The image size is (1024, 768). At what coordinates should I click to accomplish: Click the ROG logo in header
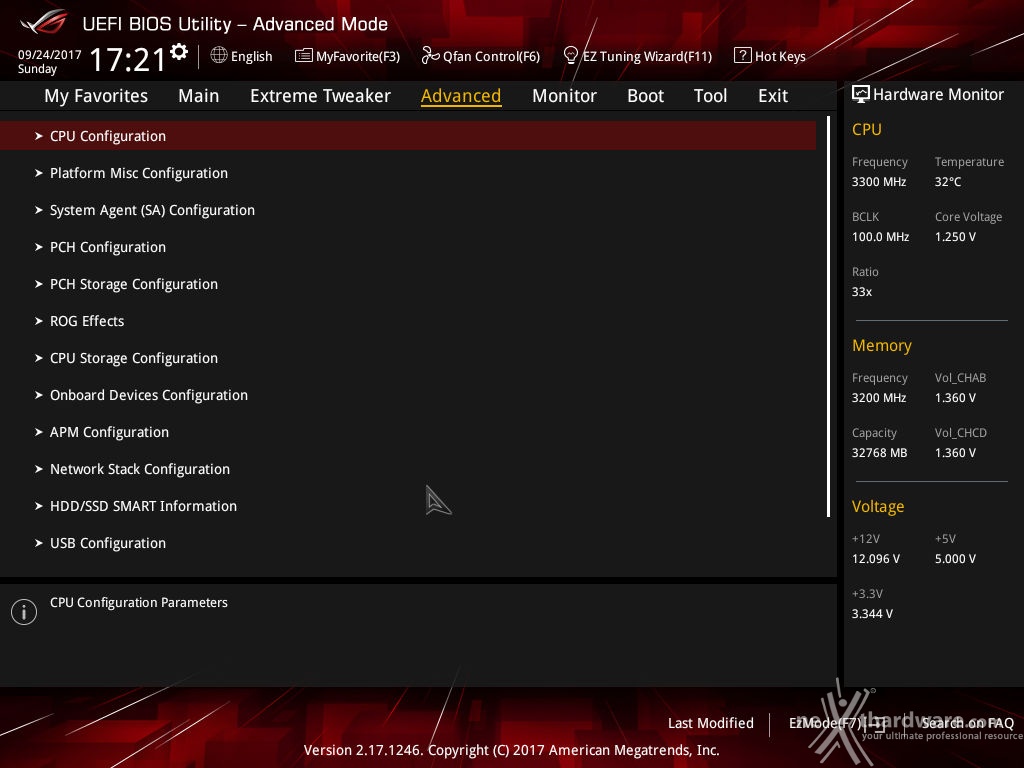[x=44, y=22]
